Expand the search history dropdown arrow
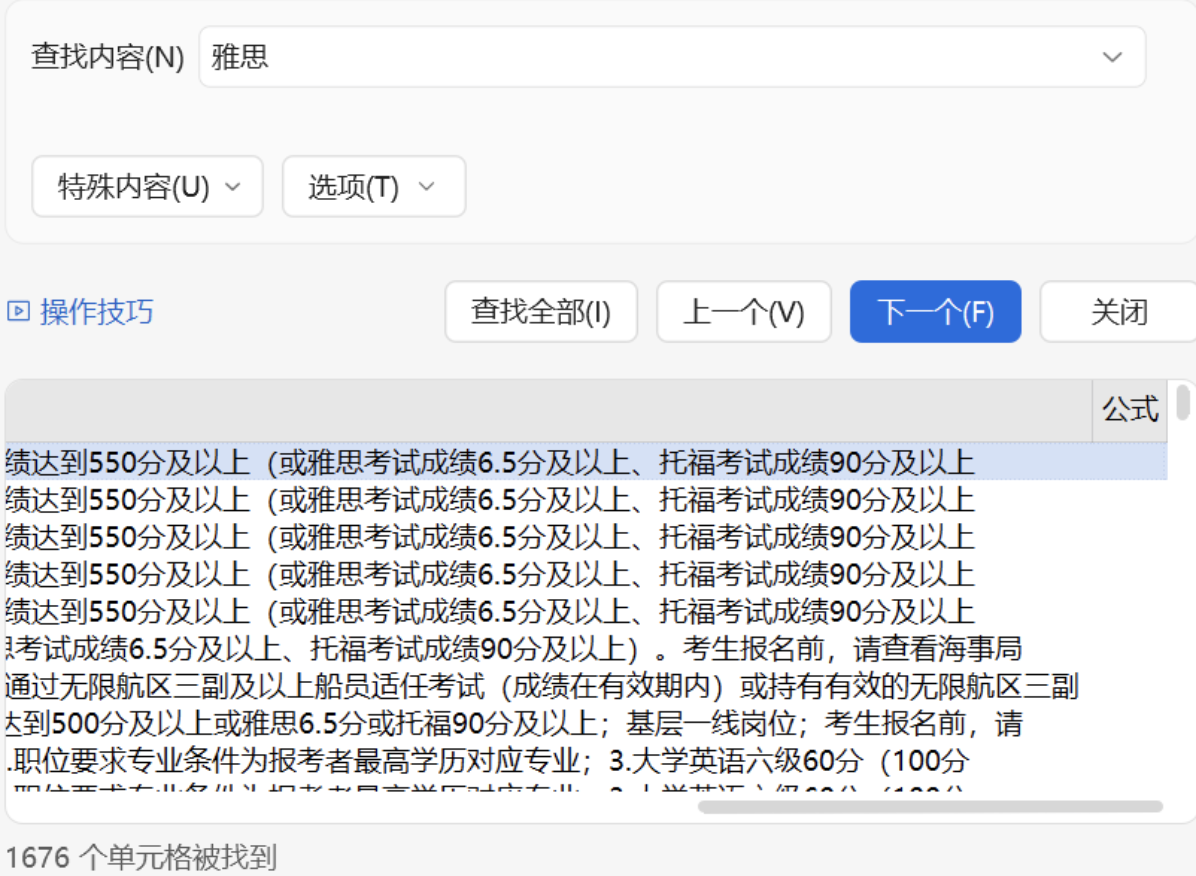This screenshot has width=1196, height=876. (1112, 57)
